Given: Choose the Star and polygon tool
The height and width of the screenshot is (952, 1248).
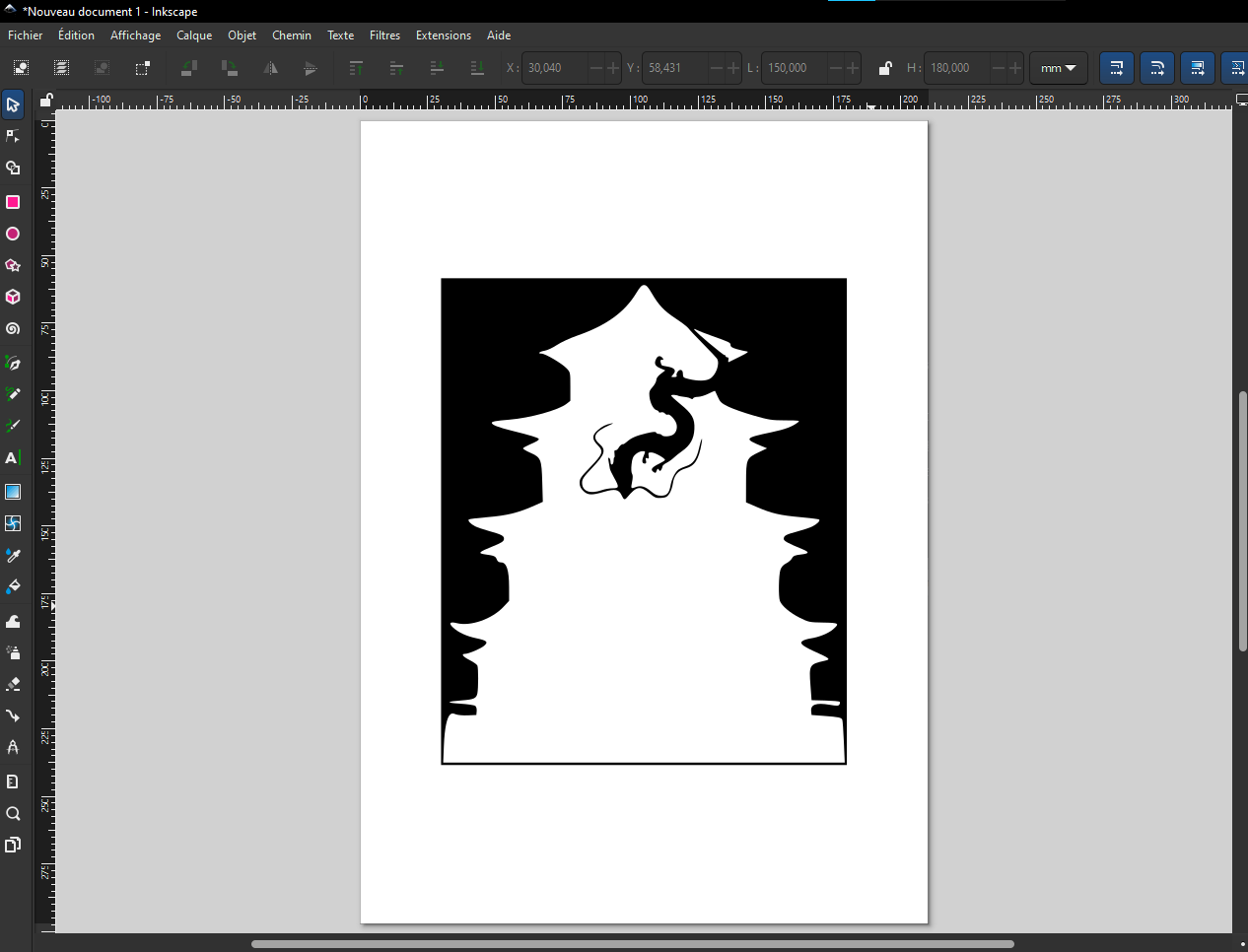Looking at the screenshot, I should click(13, 266).
